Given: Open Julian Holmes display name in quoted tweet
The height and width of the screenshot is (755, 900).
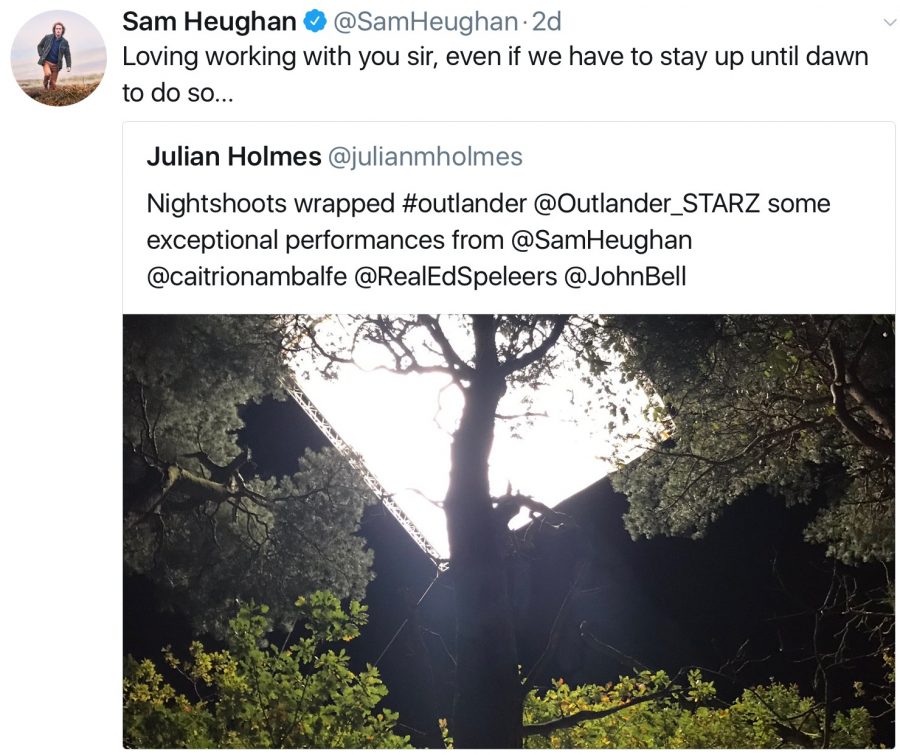Looking at the screenshot, I should click(x=233, y=157).
